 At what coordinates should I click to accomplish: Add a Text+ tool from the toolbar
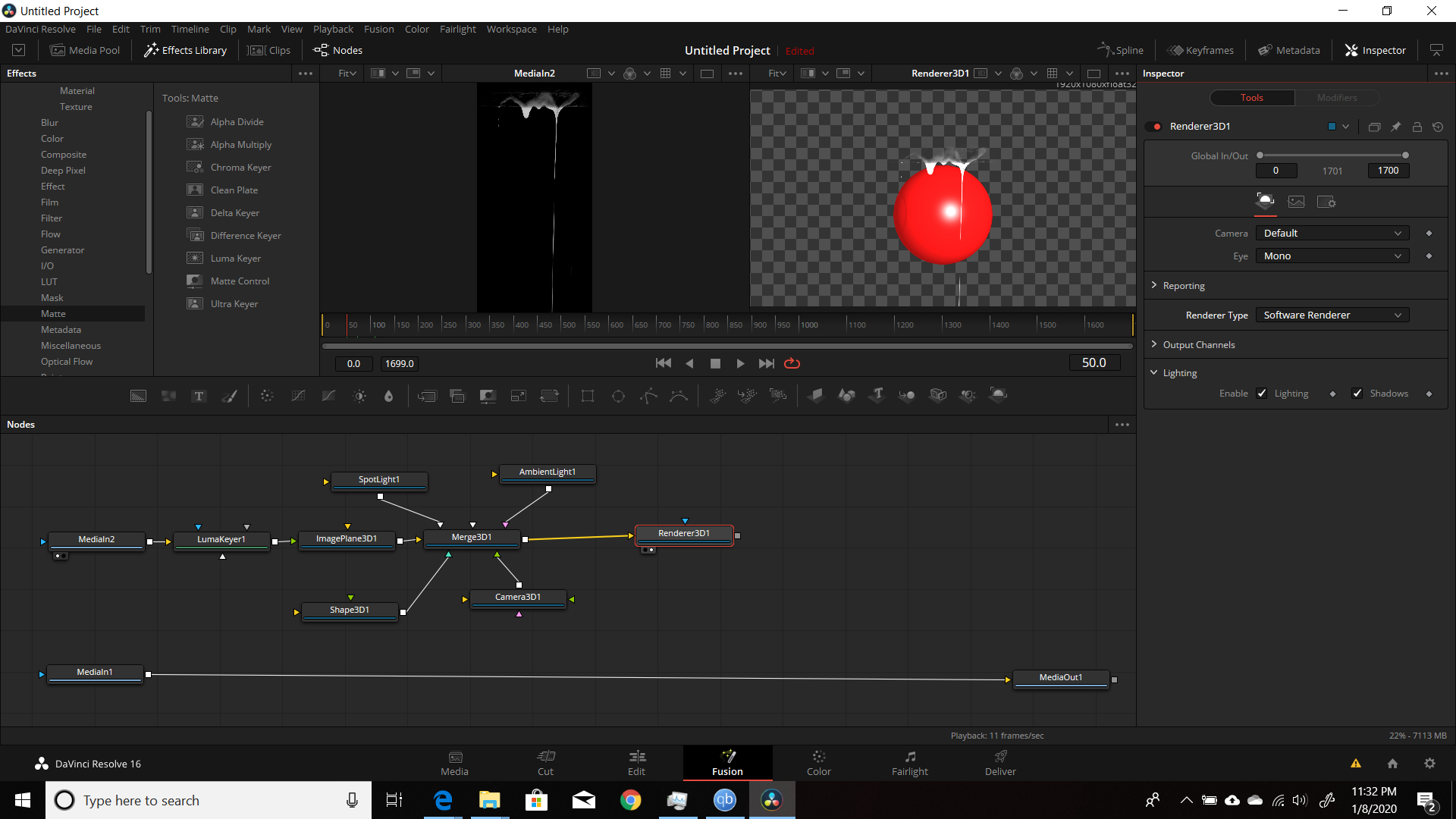[x=199, y=396]
